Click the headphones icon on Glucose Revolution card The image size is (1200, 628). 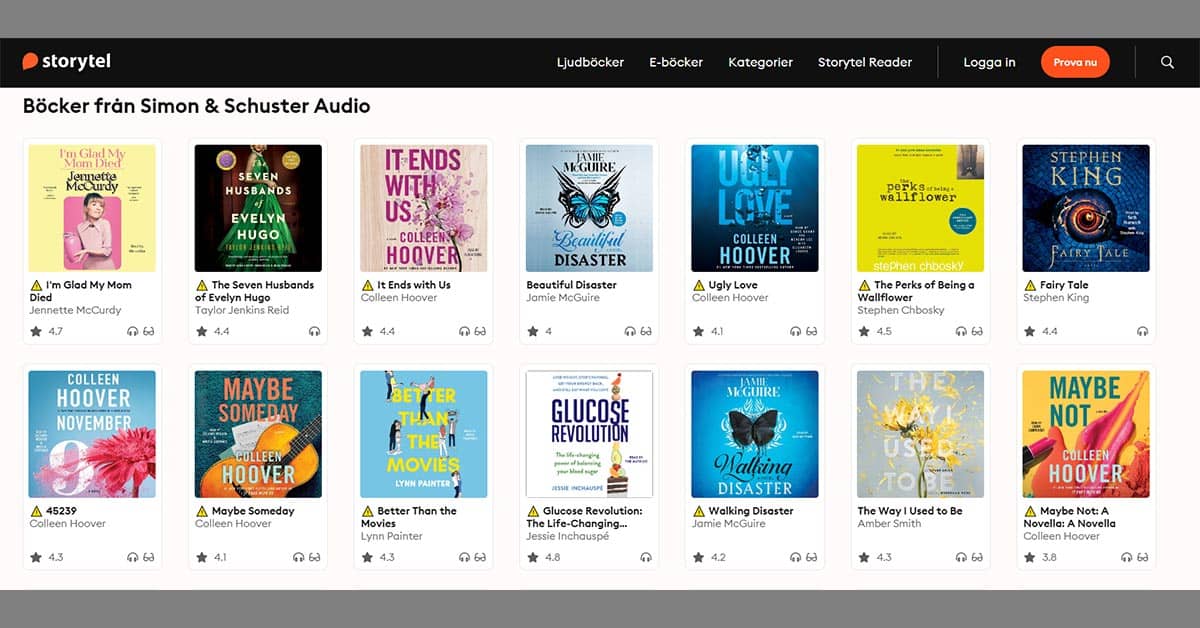[646, 557]
